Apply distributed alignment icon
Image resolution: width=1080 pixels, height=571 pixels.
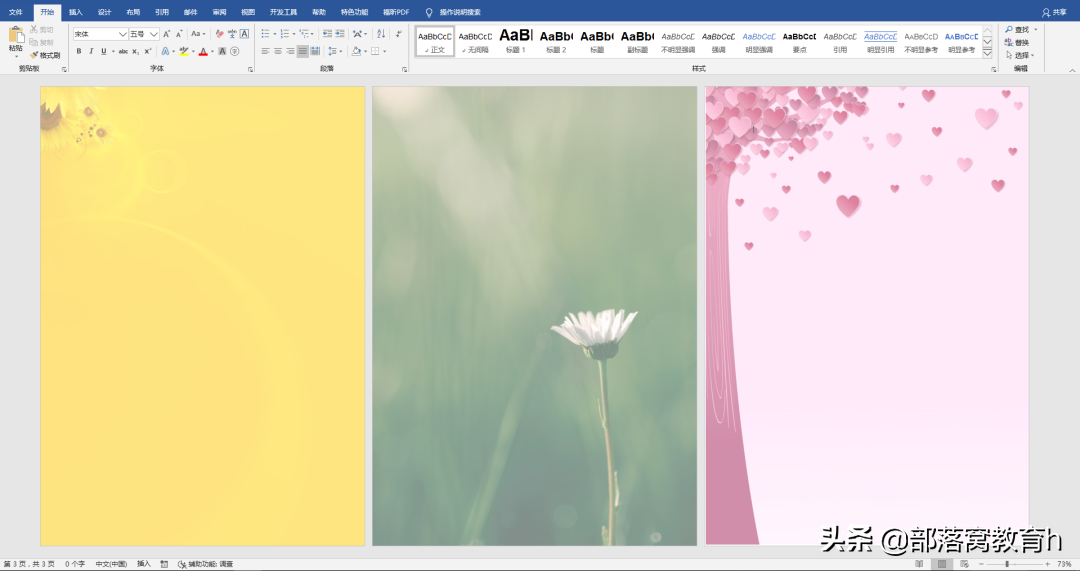pos(315,52)
